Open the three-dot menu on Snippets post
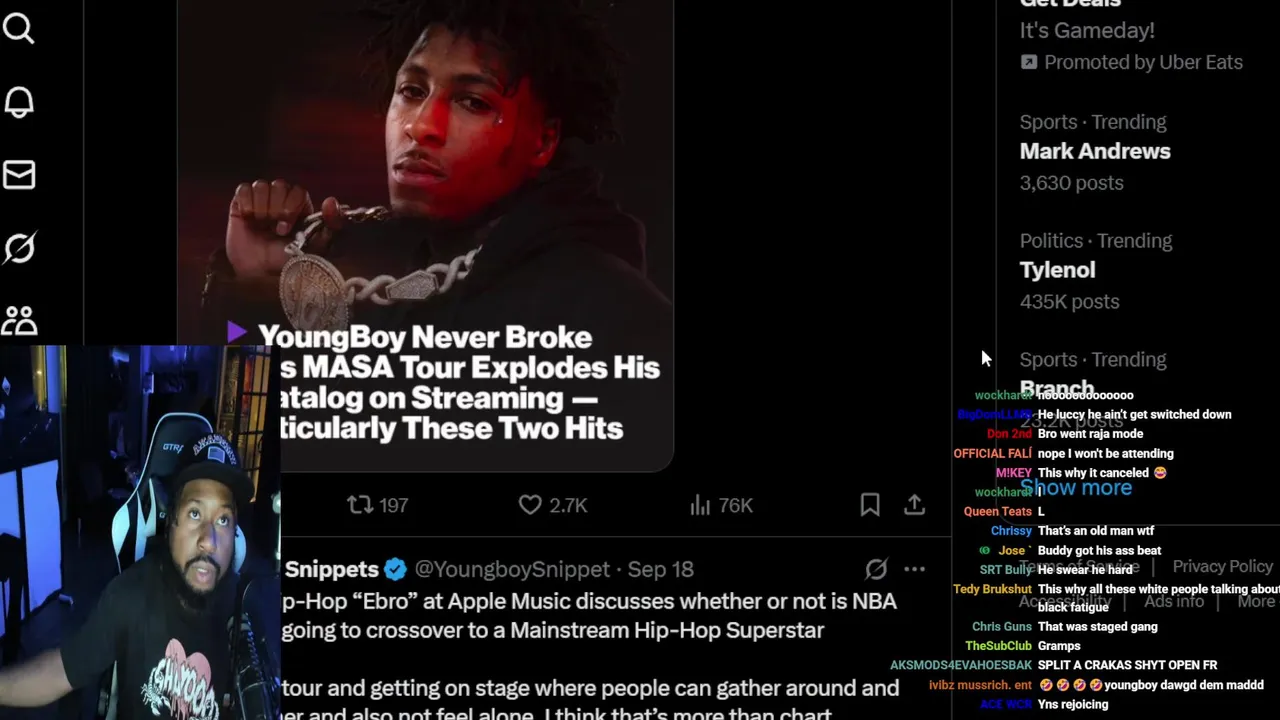1280x720 pixels. [x=914, y=569]
